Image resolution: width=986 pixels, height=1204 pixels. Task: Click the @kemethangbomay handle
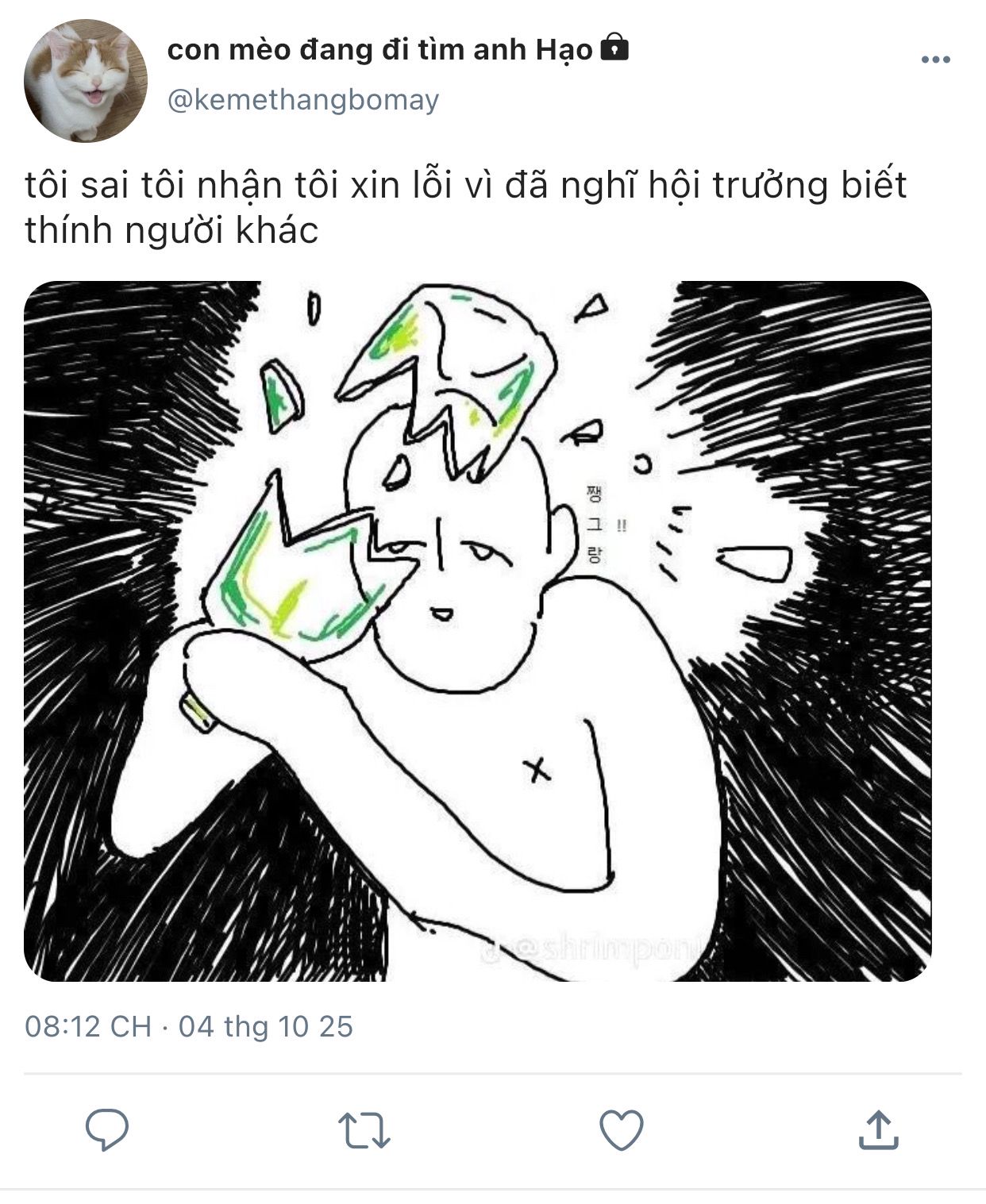pos(302,100)
